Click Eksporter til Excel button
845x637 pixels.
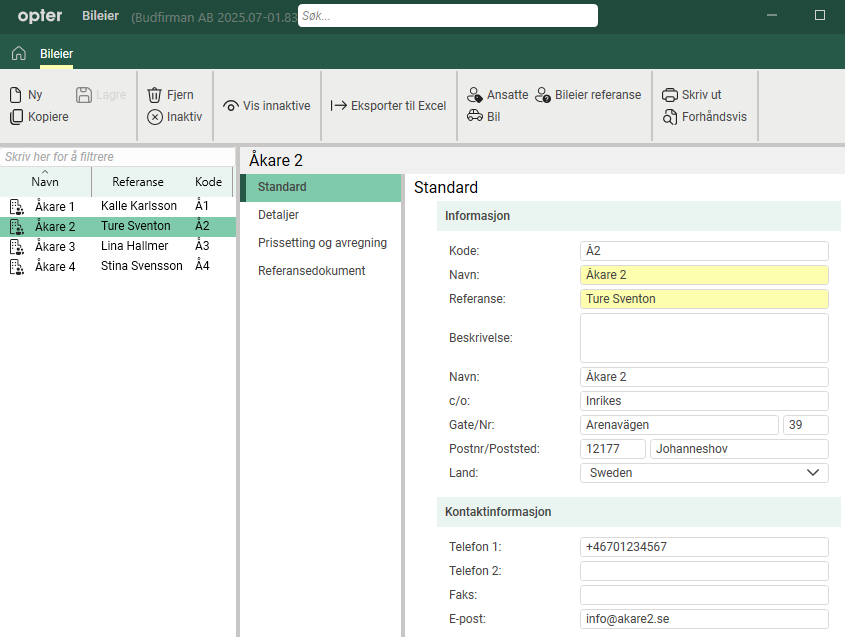click(388, 106)
